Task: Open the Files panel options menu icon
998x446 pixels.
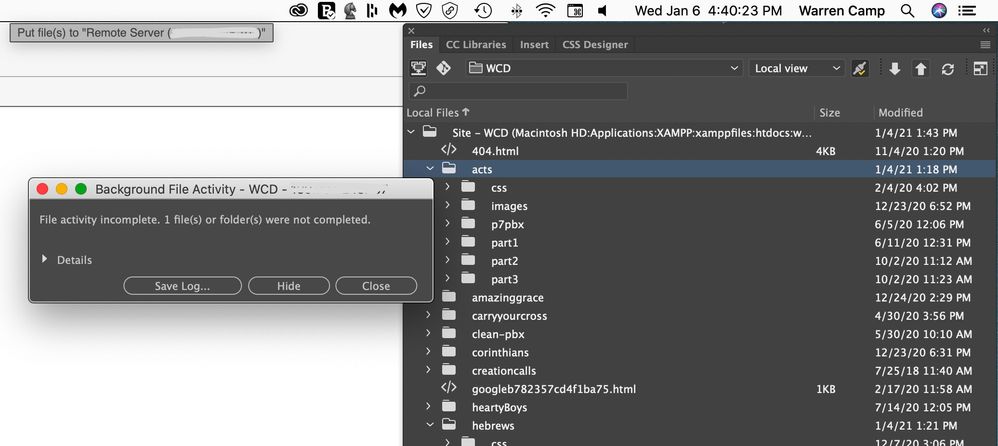Action: click(x=985, y=45)
